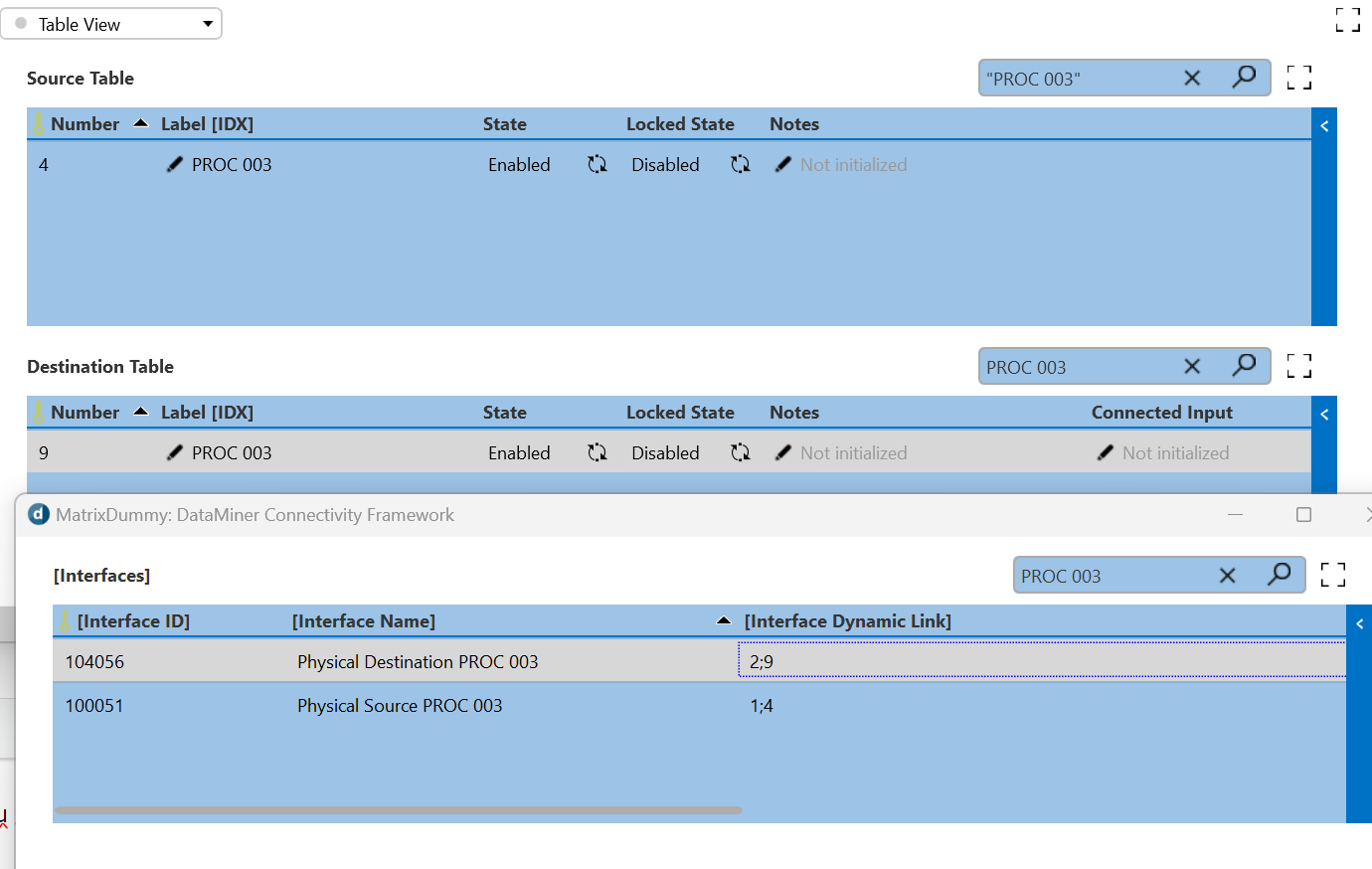Click the fullscreen icon at top right corner
The height and width of the screenshot is (869, 1372).
(x=1348, y=20)
